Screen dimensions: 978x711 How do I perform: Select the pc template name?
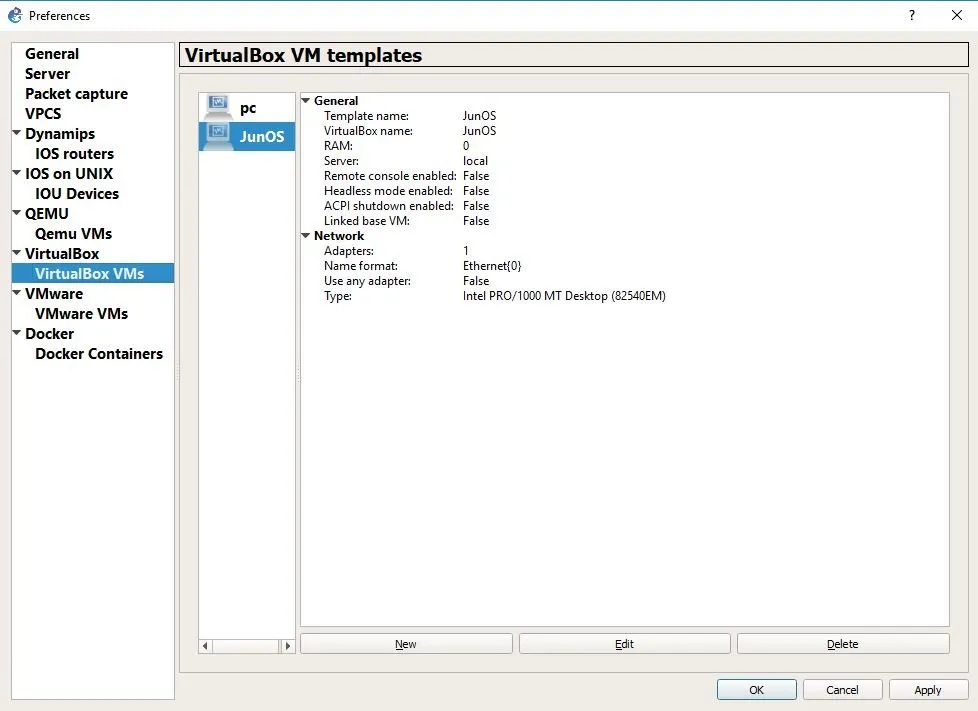tap(248, 107)
